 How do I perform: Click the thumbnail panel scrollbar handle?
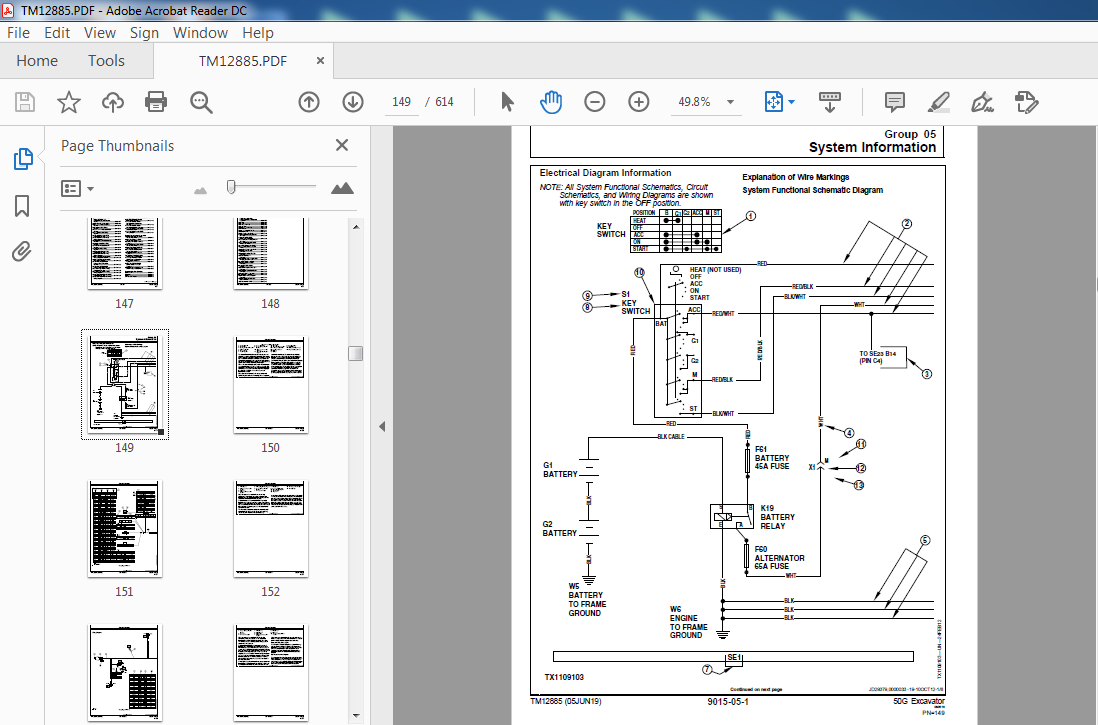(x=356, y=353)
